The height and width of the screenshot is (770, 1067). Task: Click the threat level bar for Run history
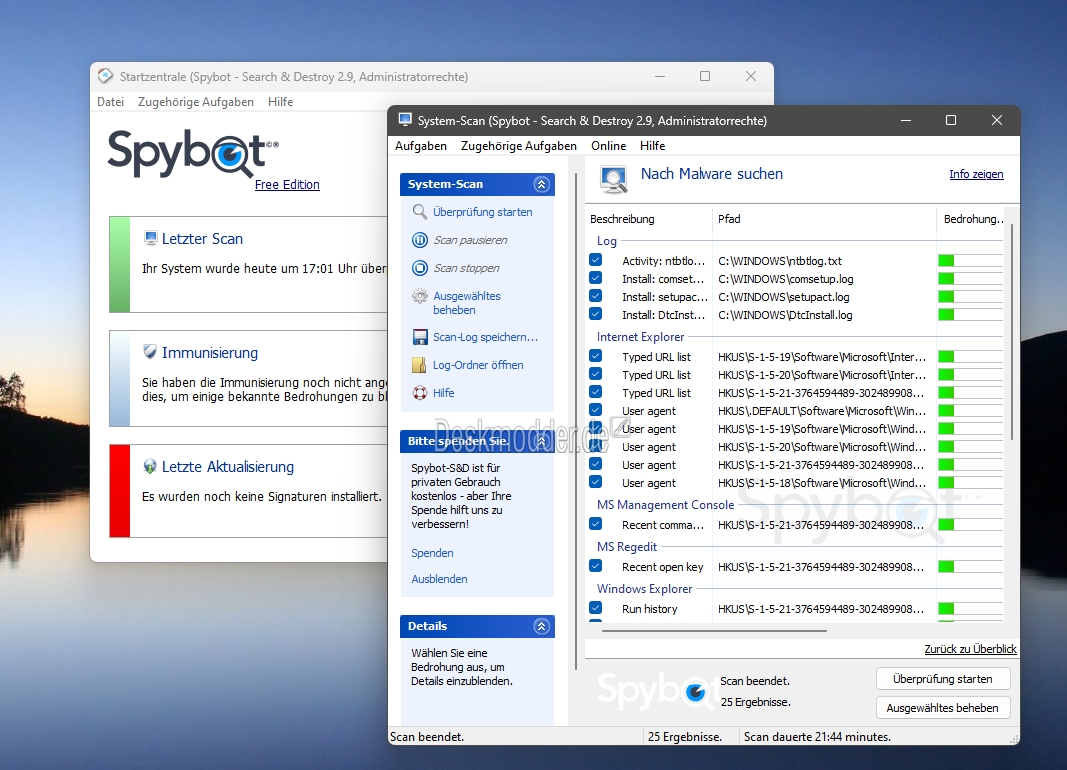coord(970,609)
